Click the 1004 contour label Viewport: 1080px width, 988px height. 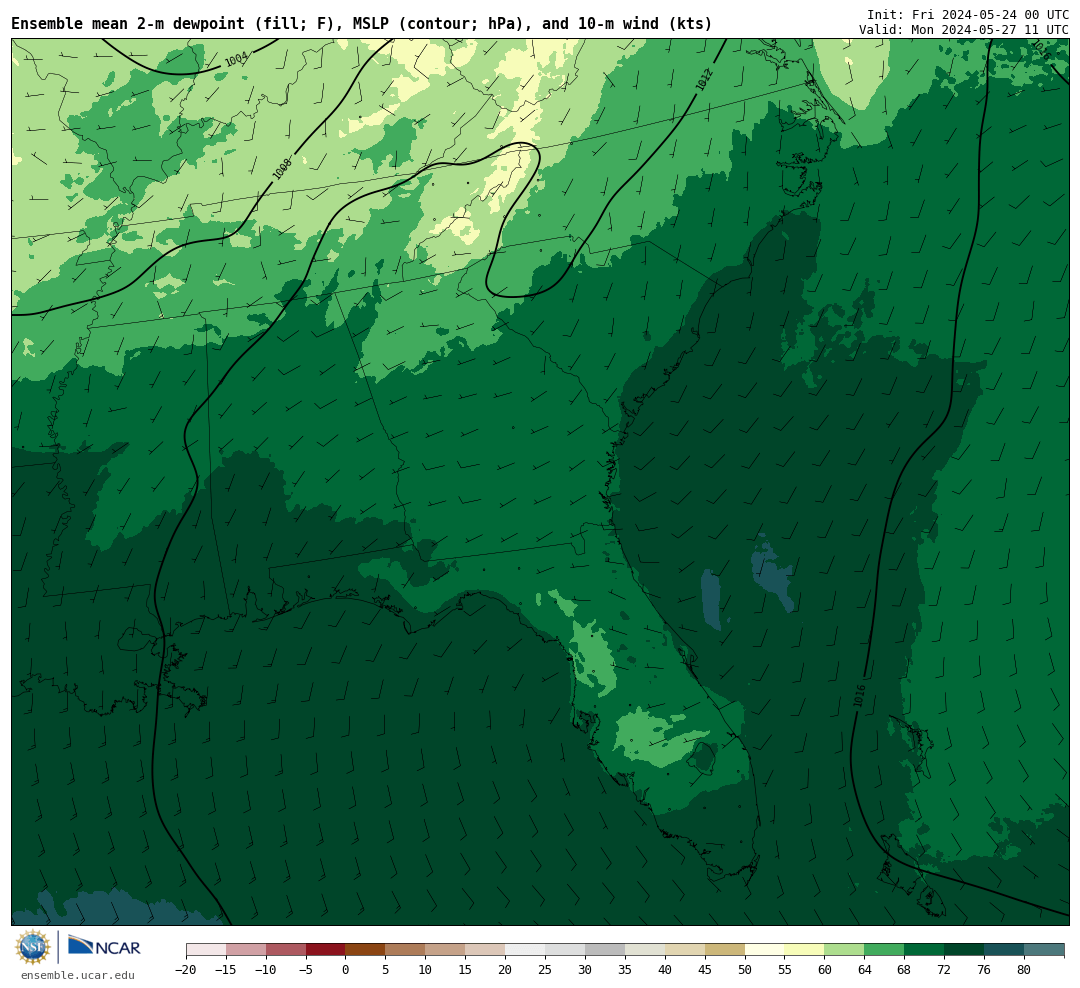(236, 60)
